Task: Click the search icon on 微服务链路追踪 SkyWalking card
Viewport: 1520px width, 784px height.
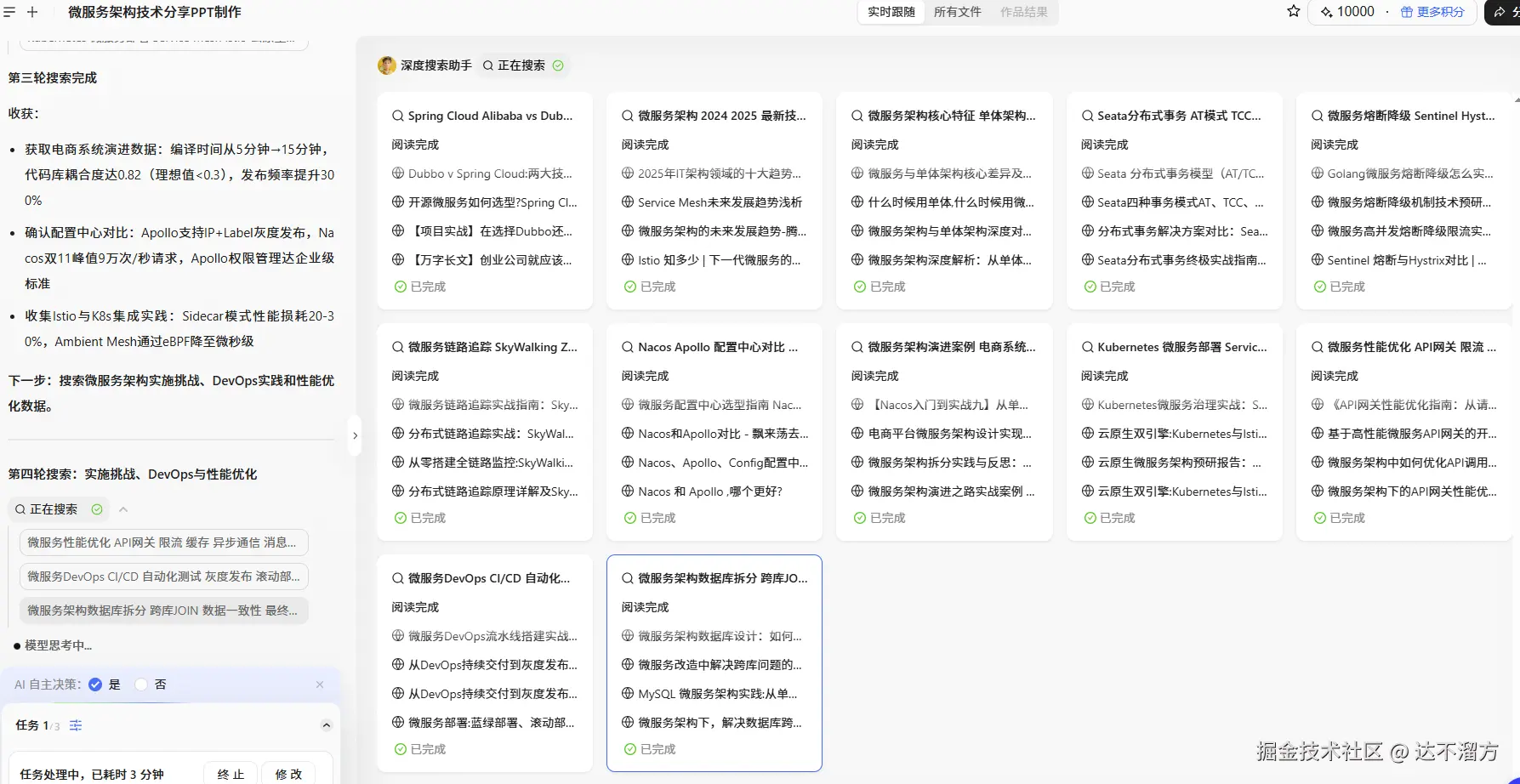Action: coord(397,347)
